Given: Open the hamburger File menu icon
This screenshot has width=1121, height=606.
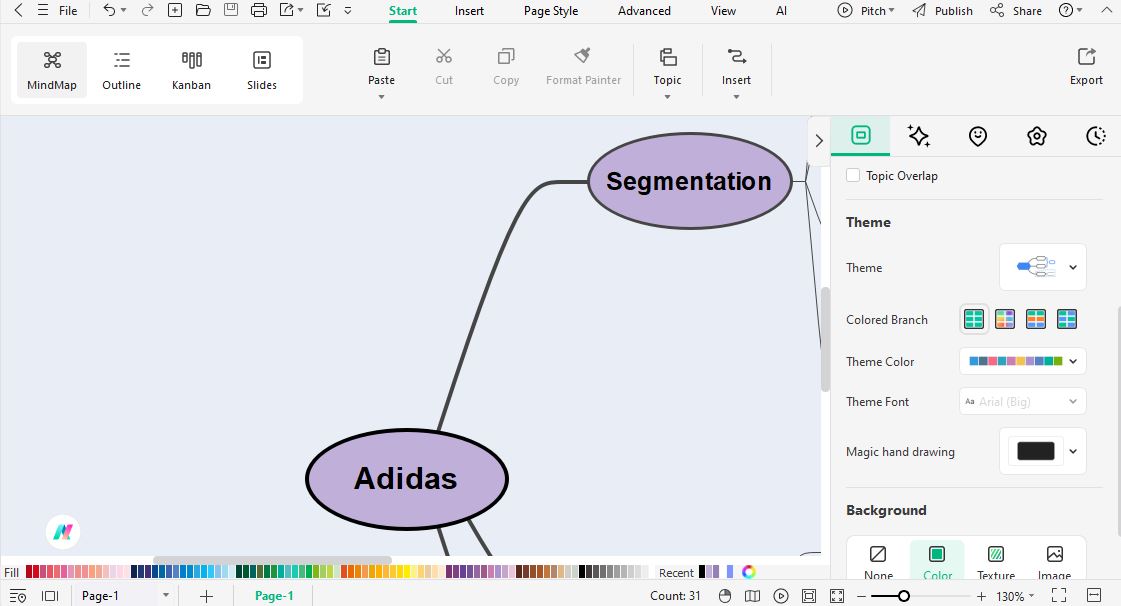Looking at the screenshot, I should (x=43, y=10).
